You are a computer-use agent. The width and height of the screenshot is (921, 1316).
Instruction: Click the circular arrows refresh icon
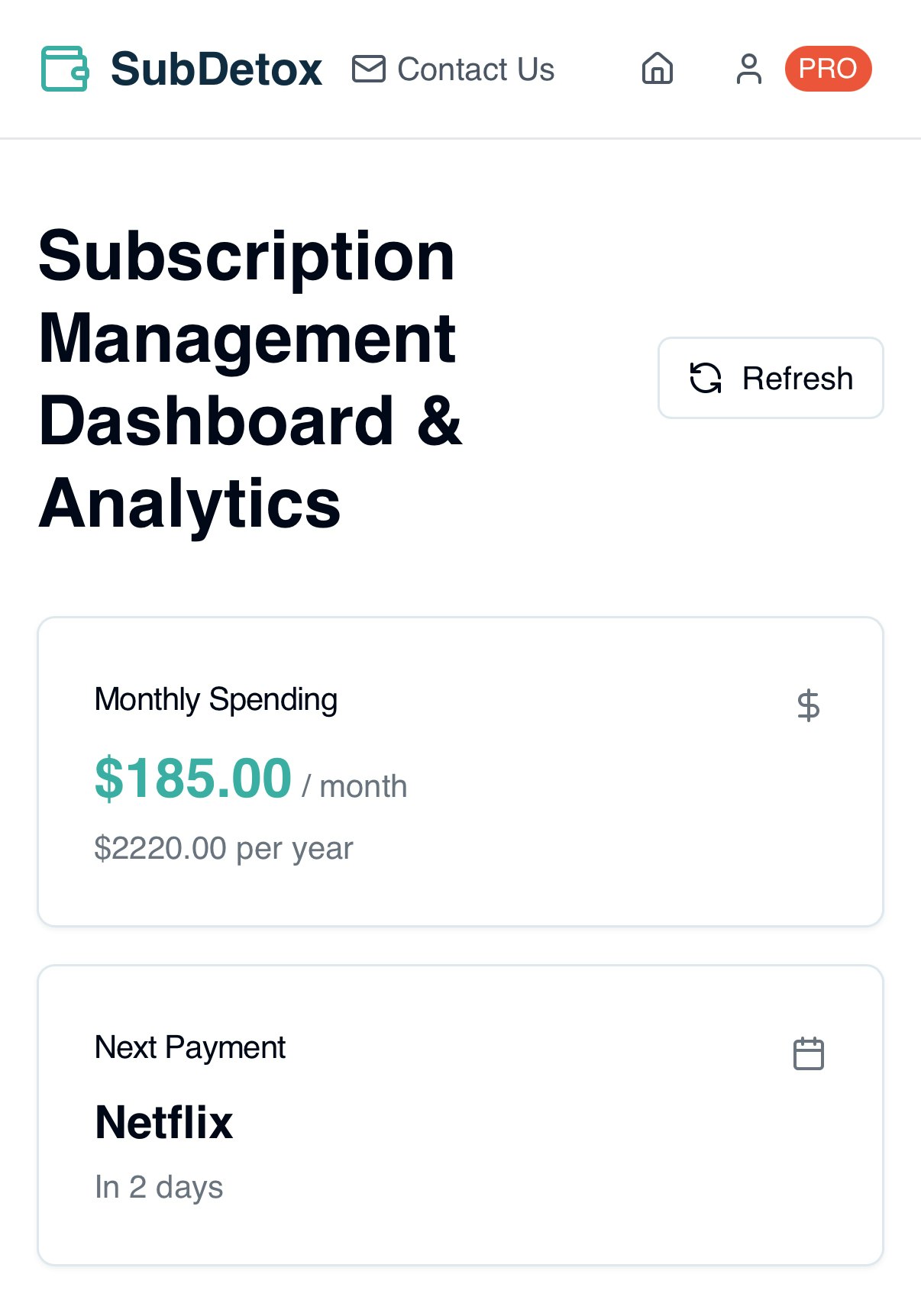pos(705,378)
